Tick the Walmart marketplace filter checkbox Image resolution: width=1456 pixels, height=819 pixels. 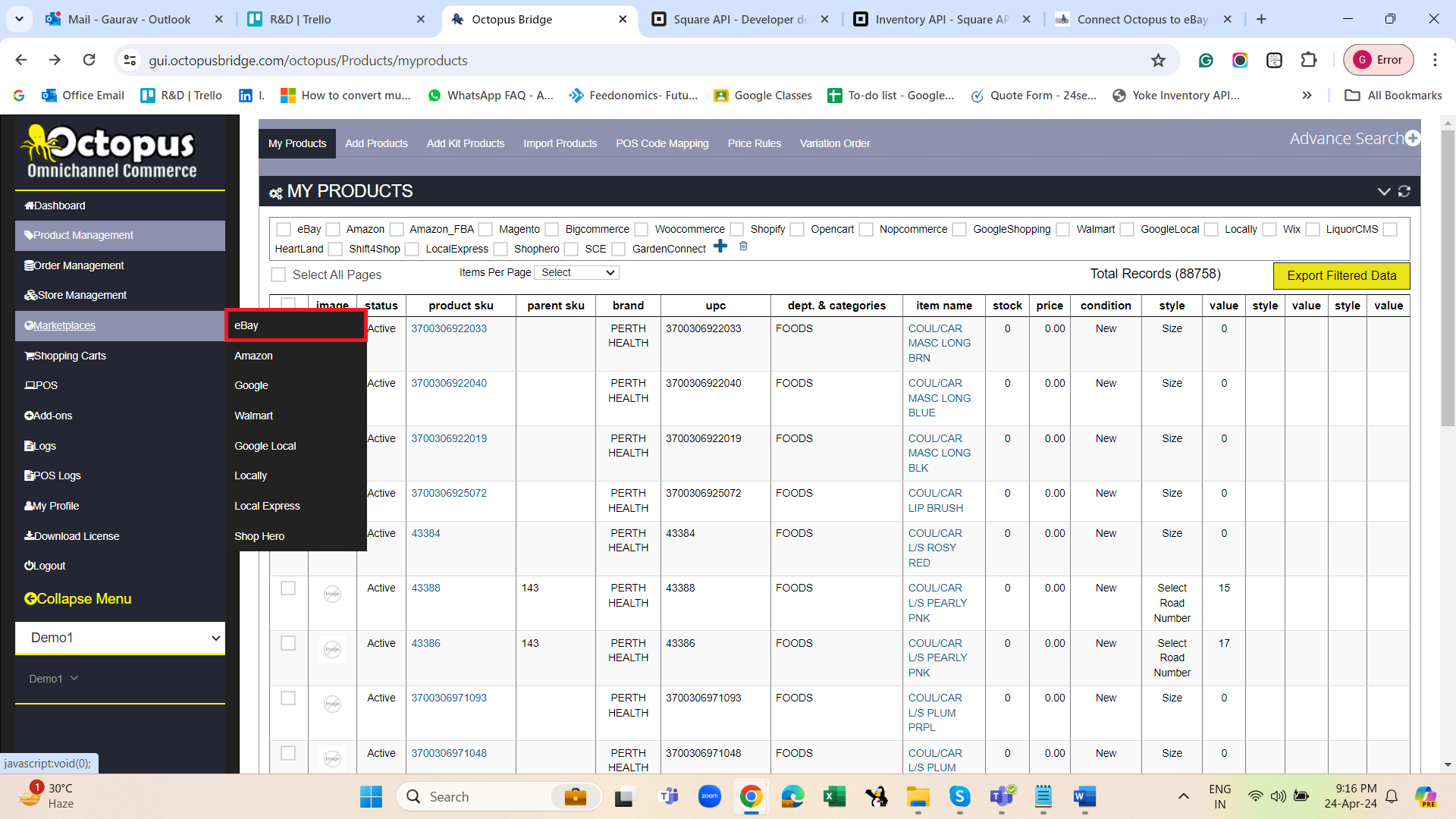[1063, 230]
